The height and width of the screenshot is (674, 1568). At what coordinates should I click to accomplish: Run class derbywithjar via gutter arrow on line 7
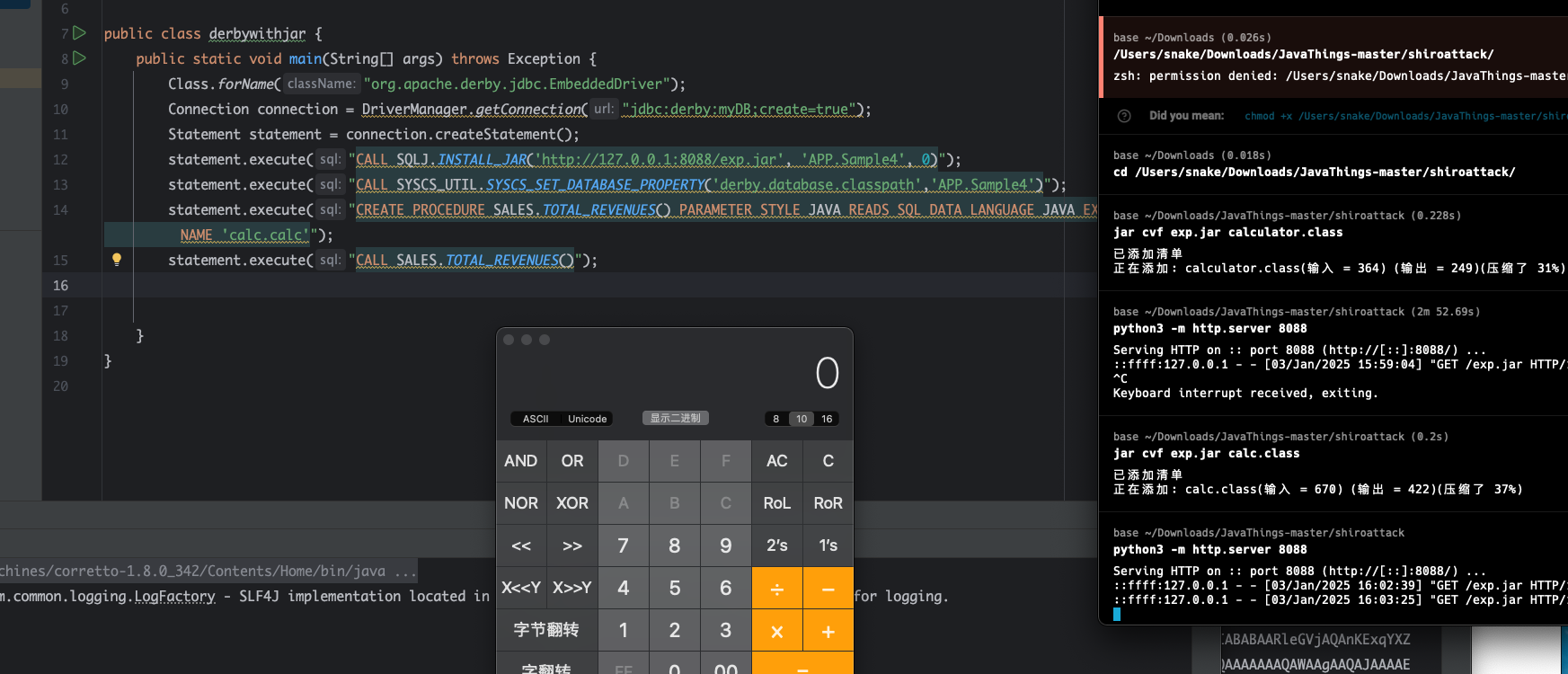(x=79, y=33)
